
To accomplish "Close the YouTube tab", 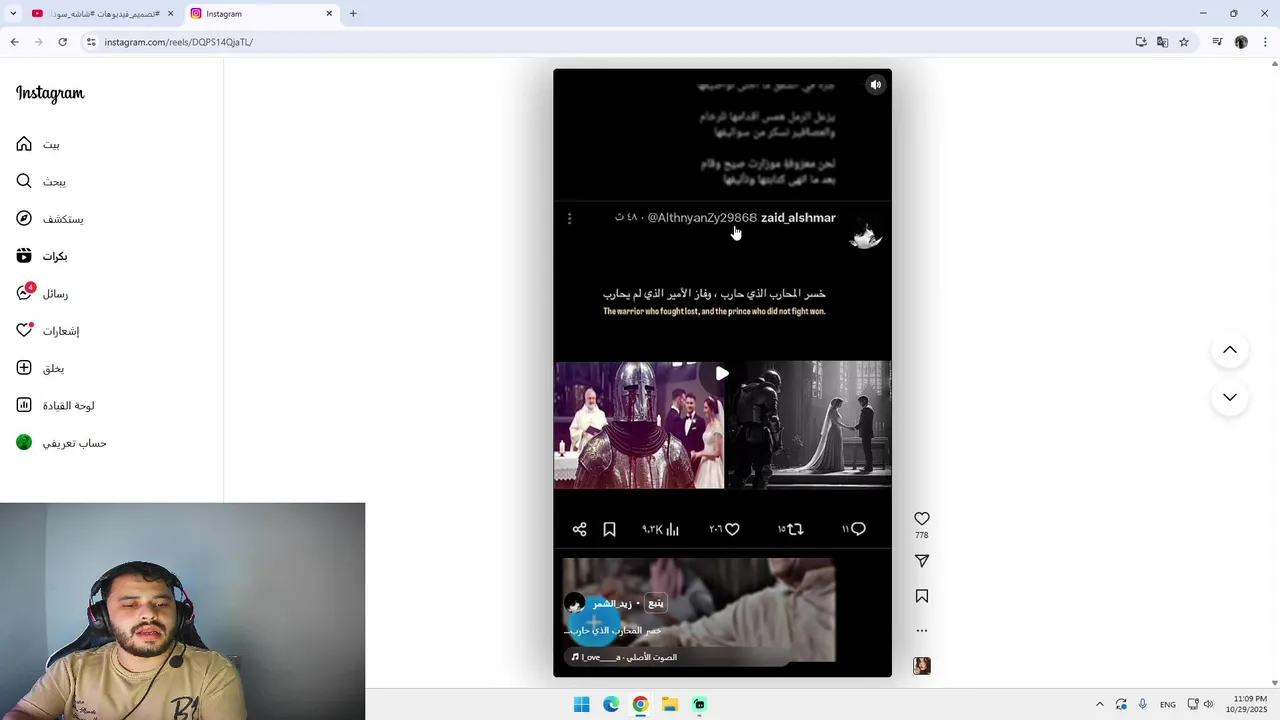I will 170,14.
